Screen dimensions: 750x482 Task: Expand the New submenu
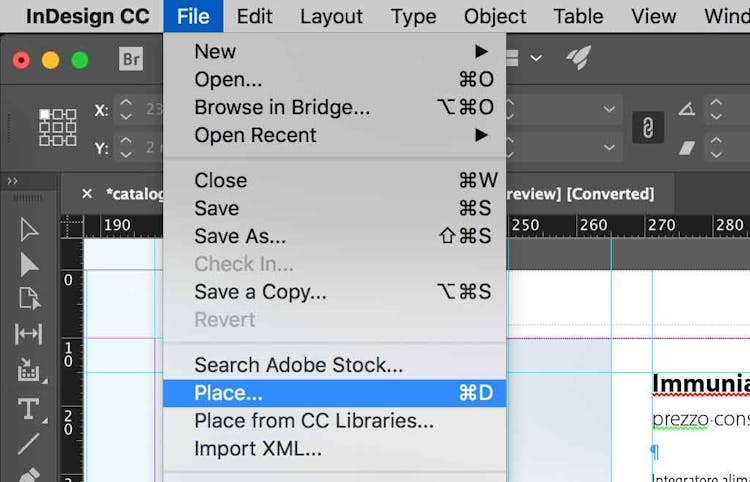click(x=482, y=51)
